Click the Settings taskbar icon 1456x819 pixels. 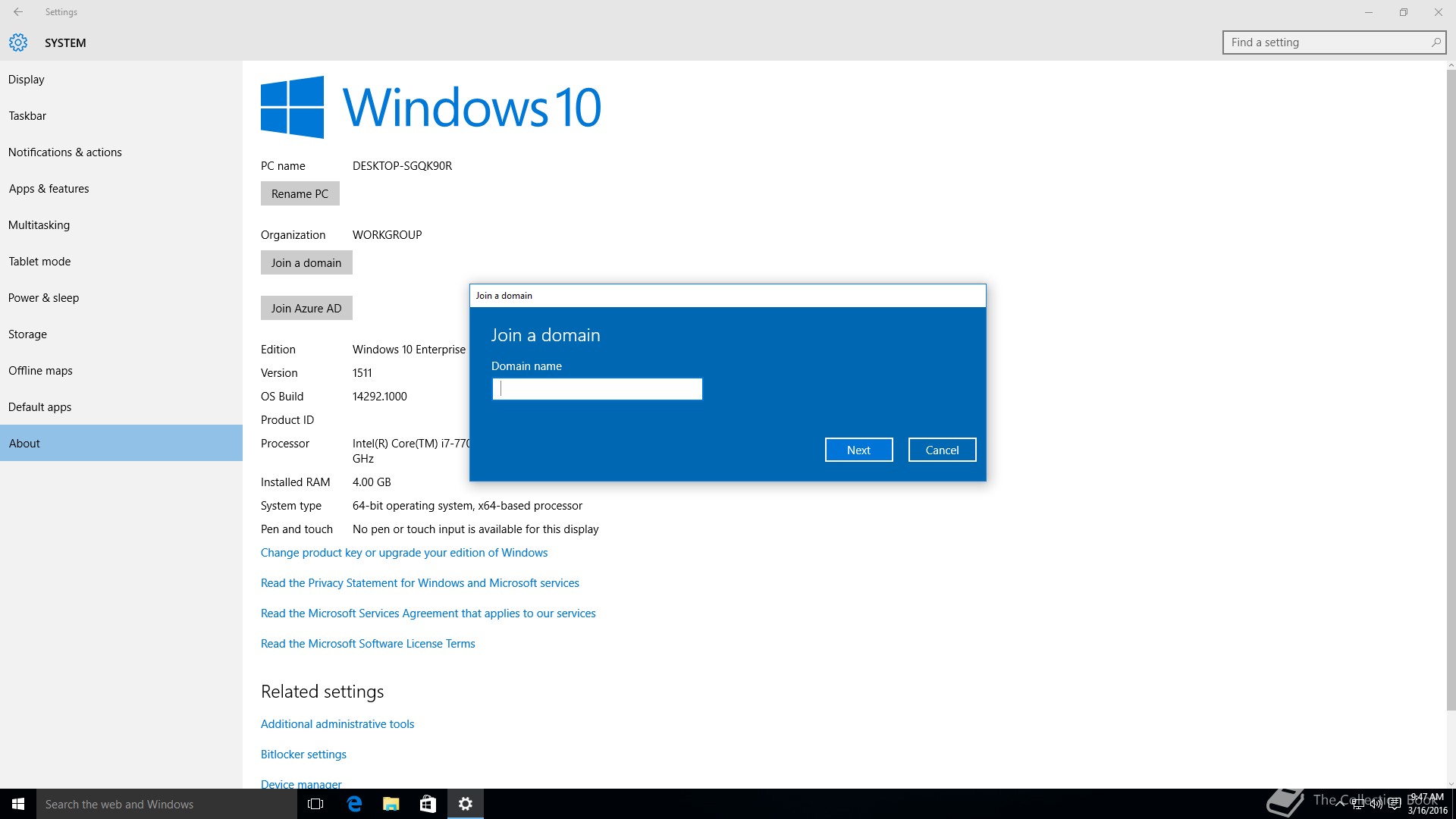pyautogui.click(x=466, y=804)
